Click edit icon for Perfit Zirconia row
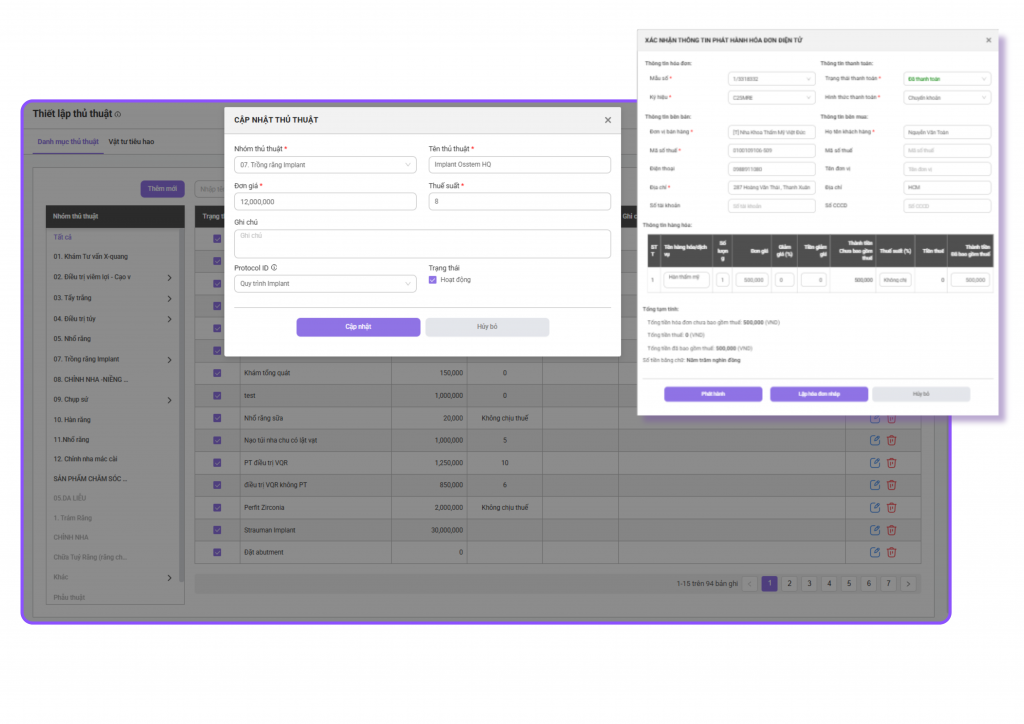The image size is (1024, 724). (x=875, y=507)
